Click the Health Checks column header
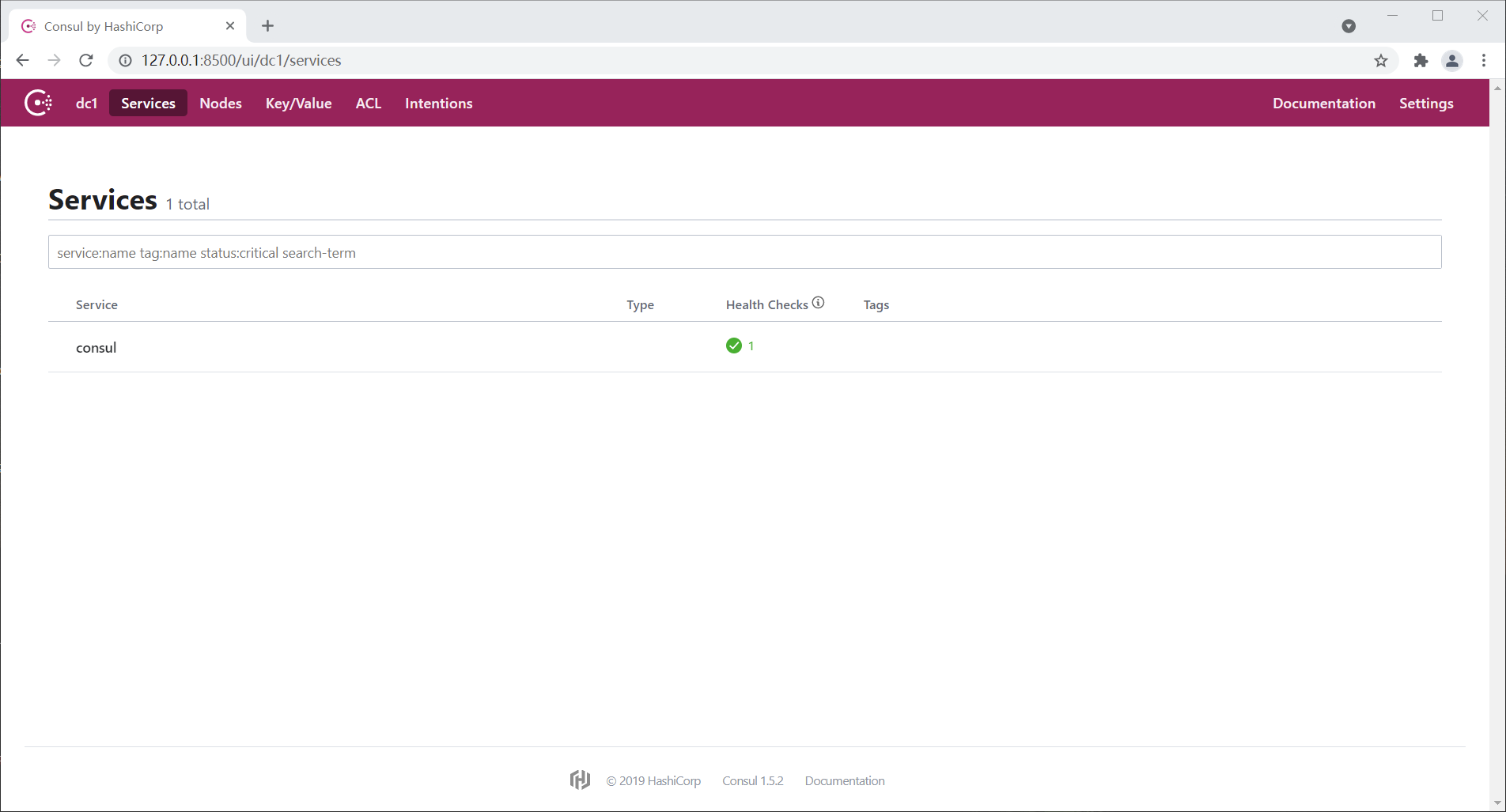 766,305
